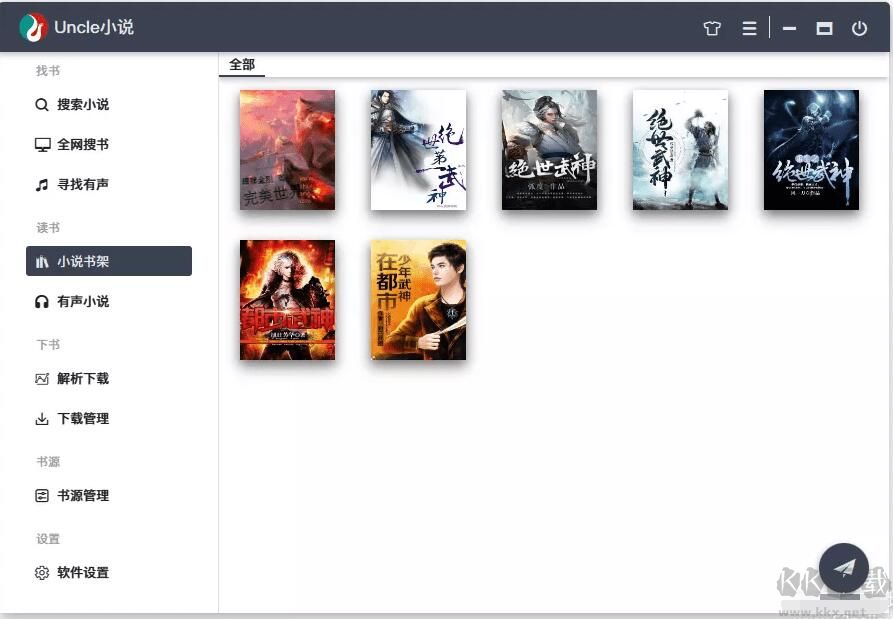
Task: Go to 下载管理
Action: pyautogui.click(x=109, y=419)
